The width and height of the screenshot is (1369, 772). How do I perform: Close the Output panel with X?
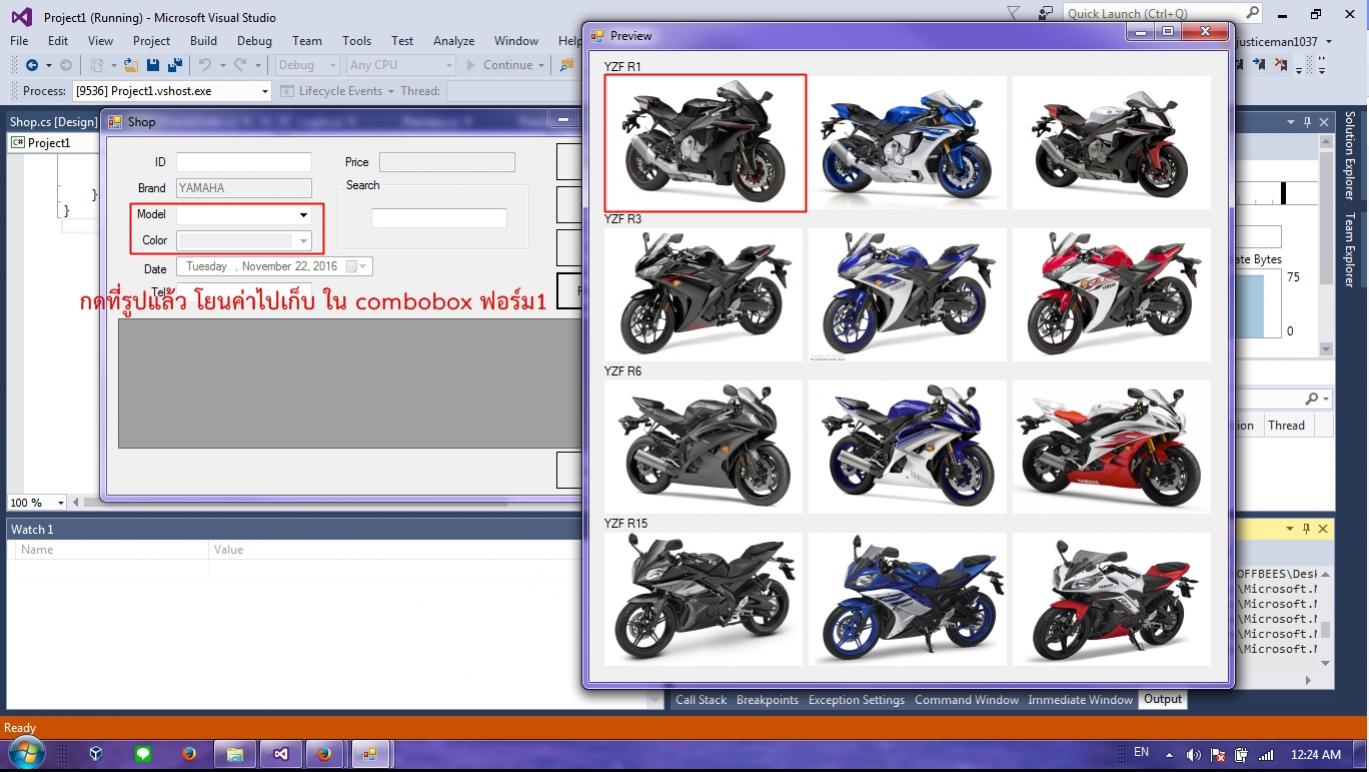(x=1323, y=528)
